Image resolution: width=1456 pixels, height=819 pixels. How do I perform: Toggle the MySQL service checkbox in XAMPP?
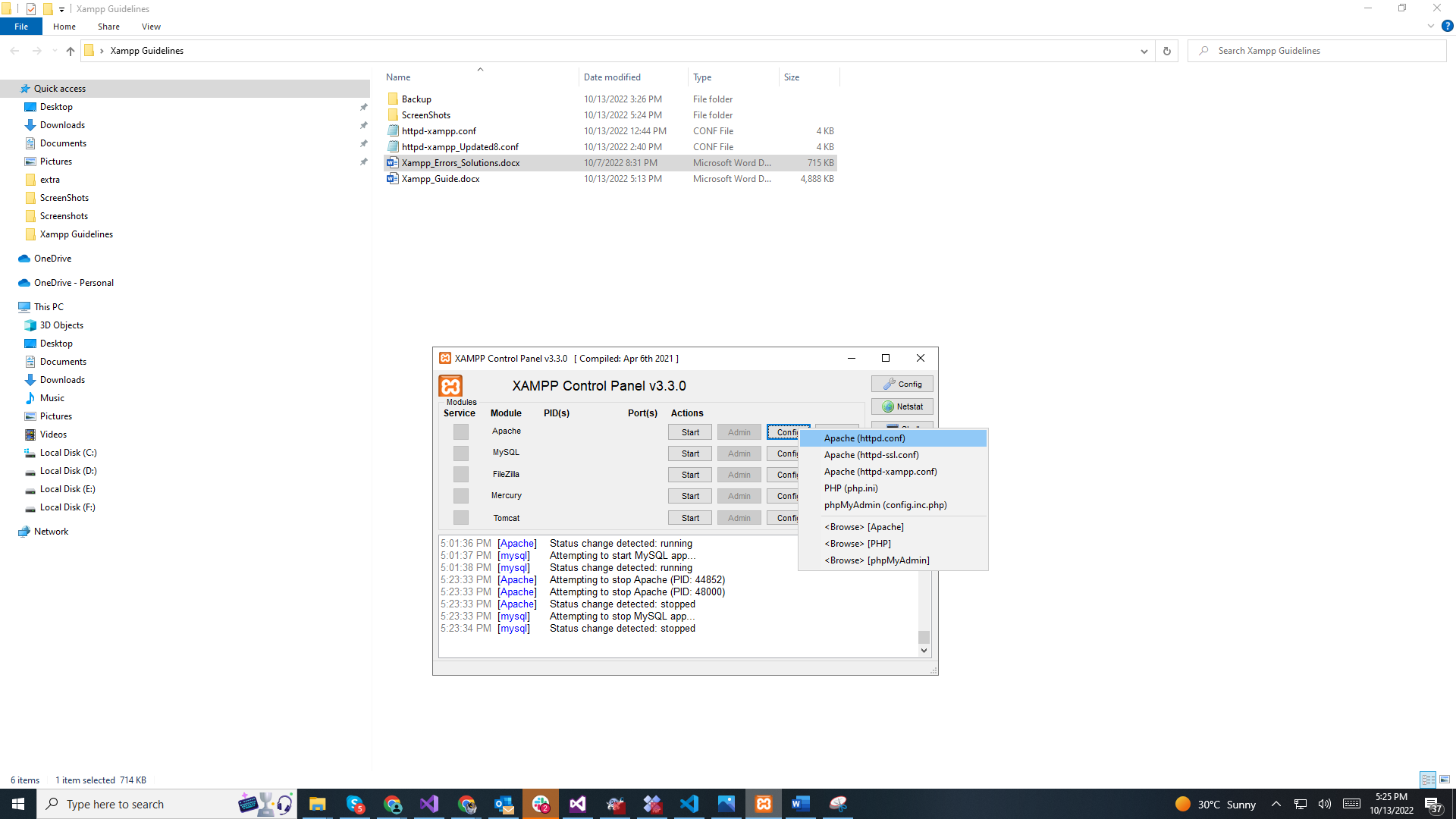tap(461, 453)
